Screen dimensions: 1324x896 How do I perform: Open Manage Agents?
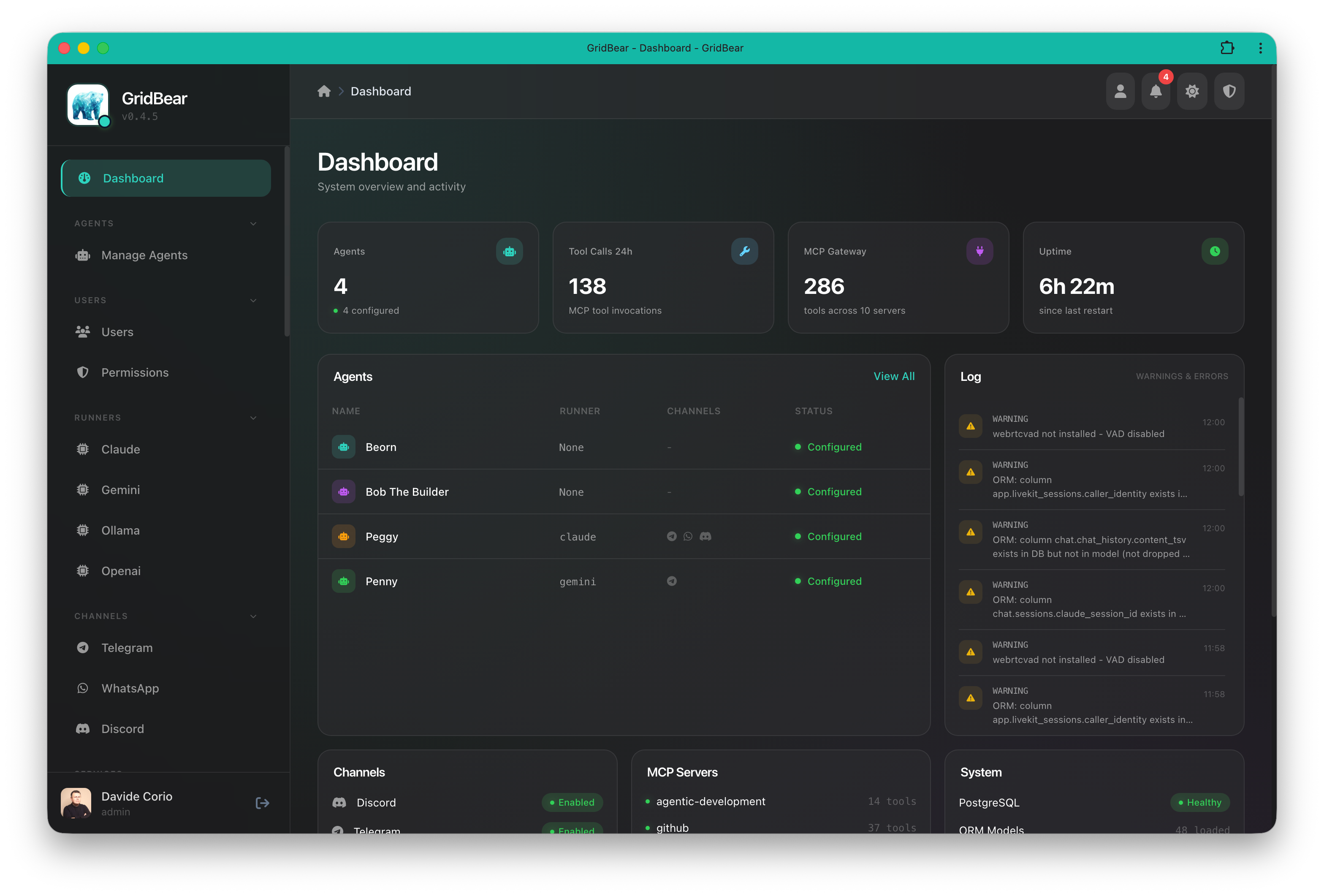click(x=144, y=255)
